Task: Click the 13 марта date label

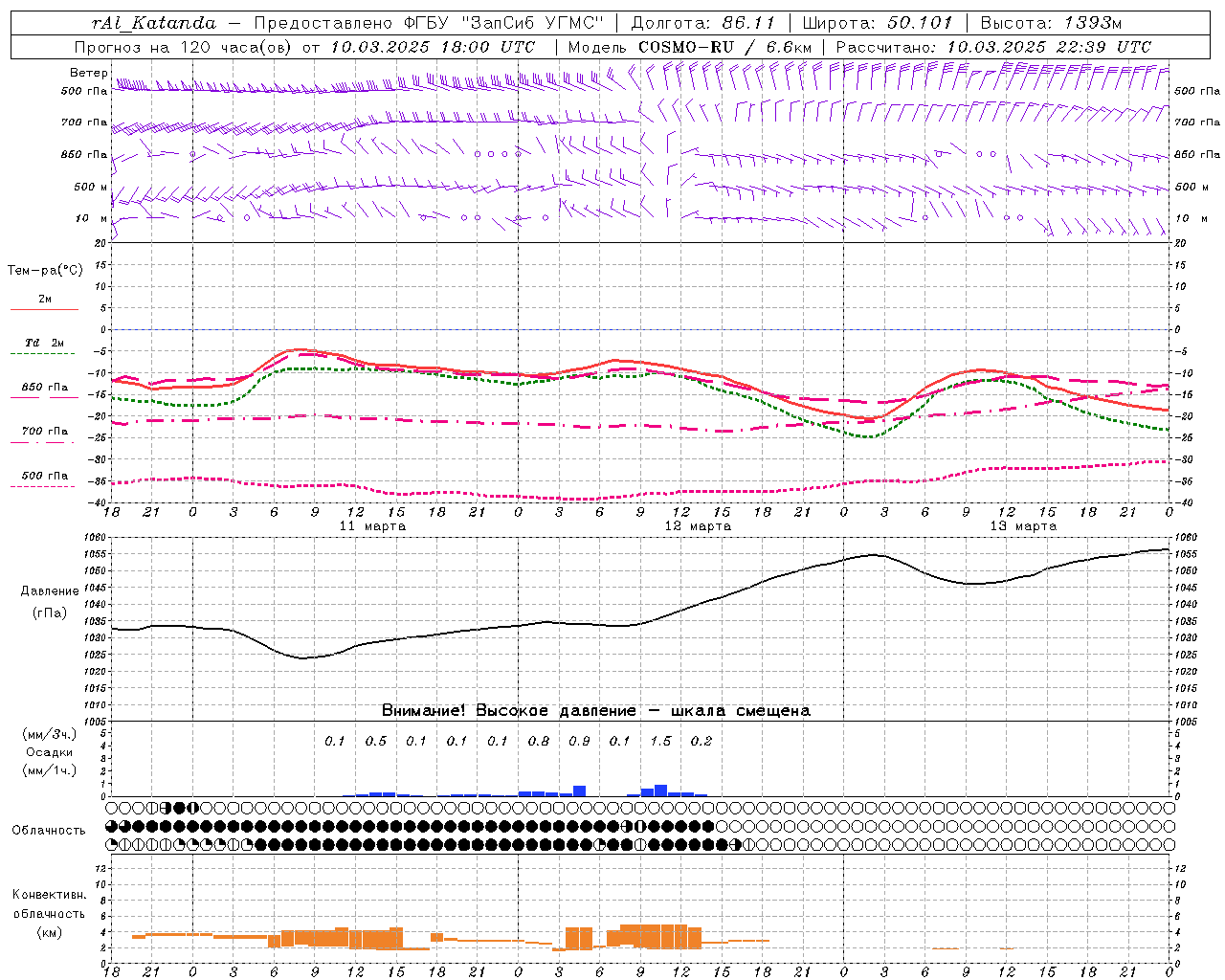Action: [1023, 526]
